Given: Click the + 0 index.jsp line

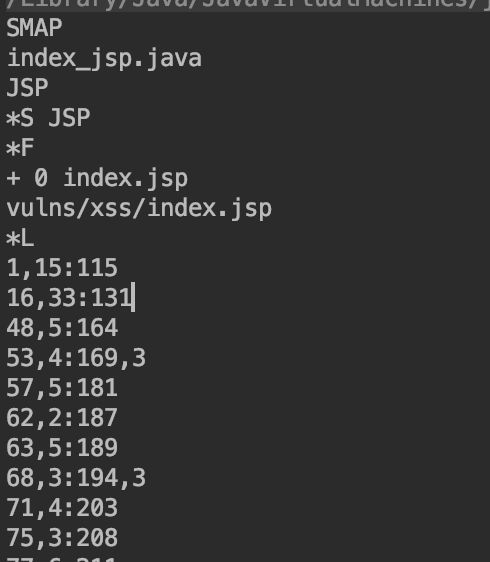Looking at the screenshot, I should [x=97, y=178].
